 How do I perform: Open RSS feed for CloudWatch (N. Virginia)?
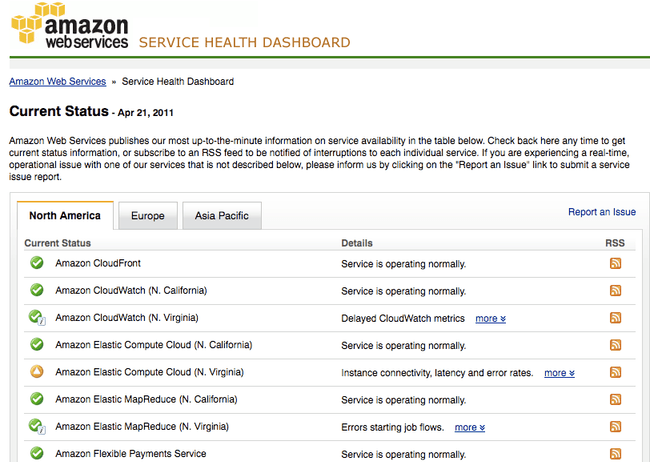coord(616,318)
